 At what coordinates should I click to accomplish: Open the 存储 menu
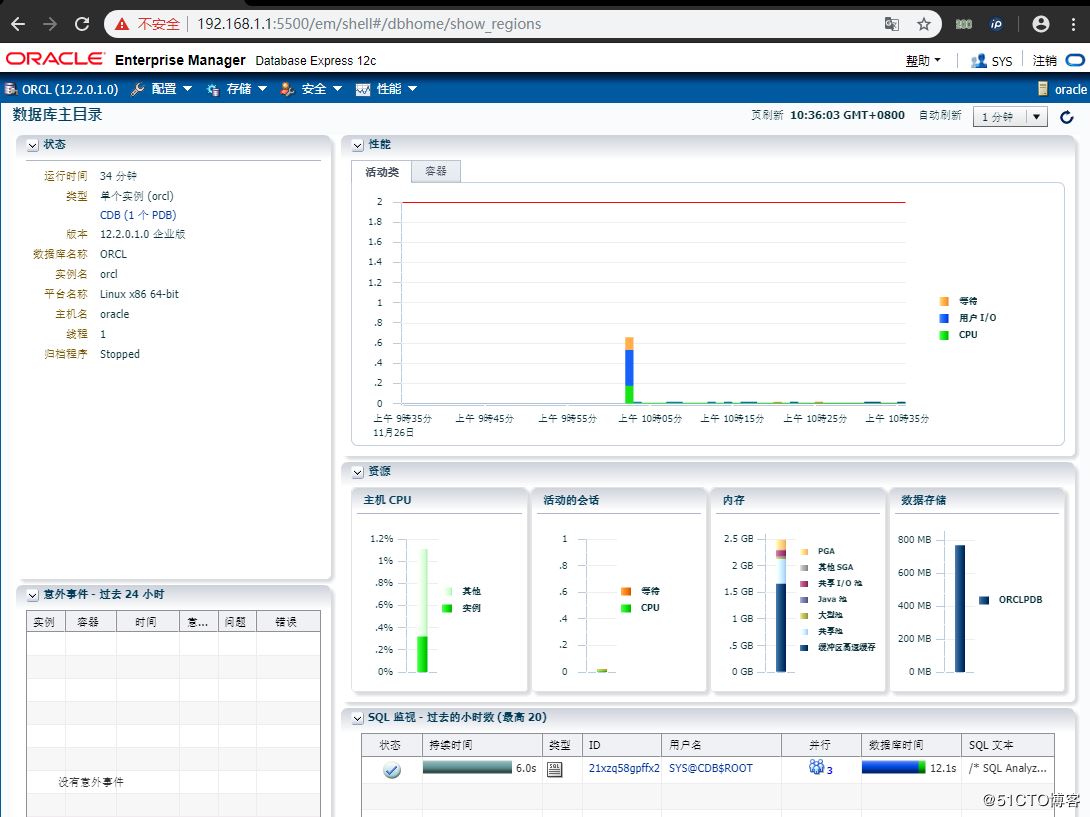(237, 89)
